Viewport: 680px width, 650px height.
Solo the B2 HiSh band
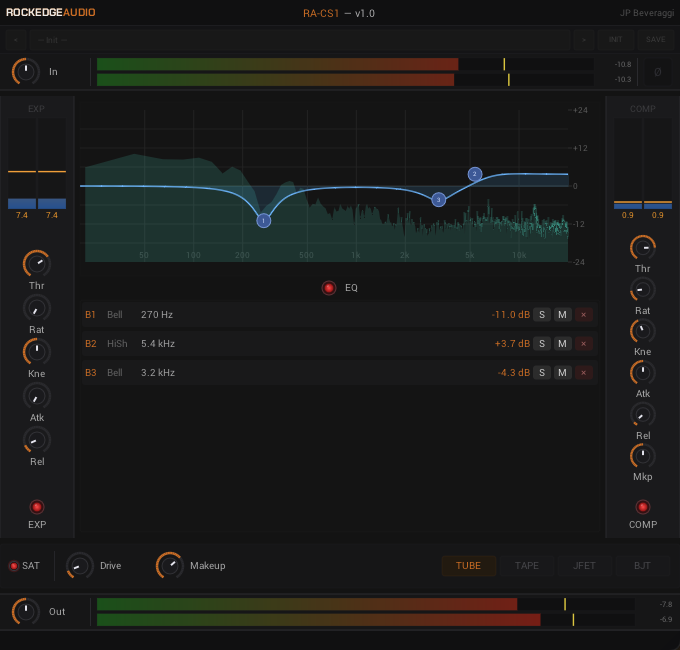click(x=542, y=344)
